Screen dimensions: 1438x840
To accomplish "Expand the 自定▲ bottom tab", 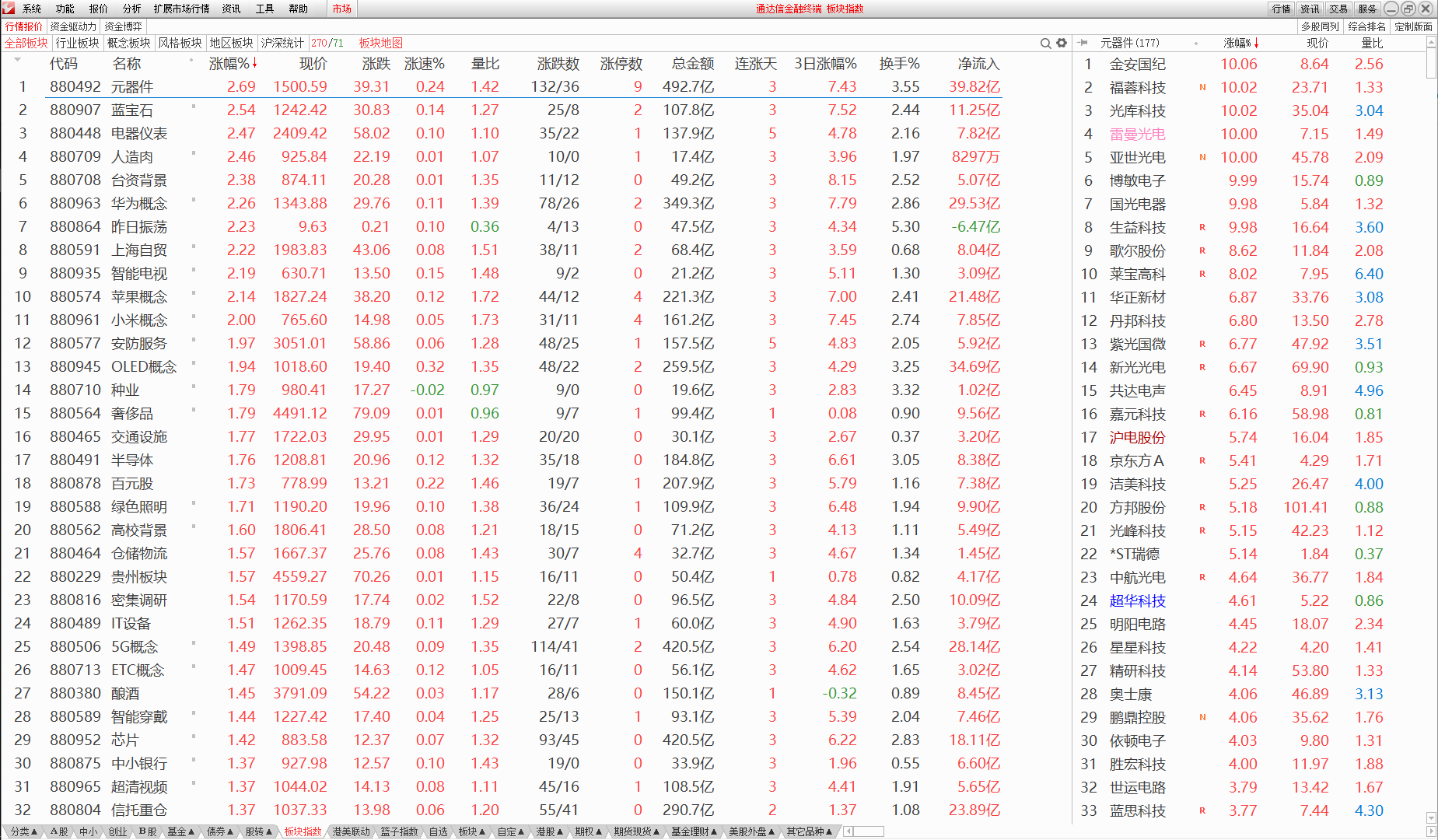I will click(512, 831).
